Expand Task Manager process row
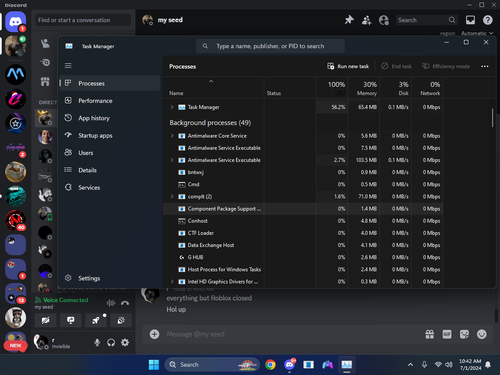This screenshot has width=500, height=375. pyautogui.click(x=172, y=107)
